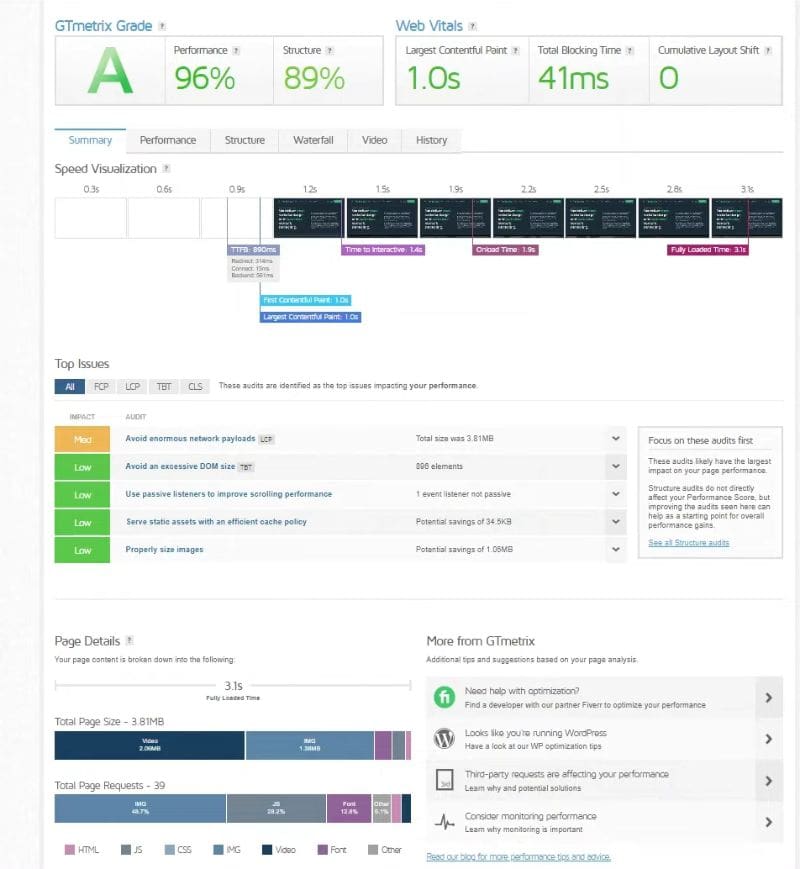This screenshot has height=869, width=800.
Task: Click Avoid an excessive DOM size link
Action: [180, 466]
